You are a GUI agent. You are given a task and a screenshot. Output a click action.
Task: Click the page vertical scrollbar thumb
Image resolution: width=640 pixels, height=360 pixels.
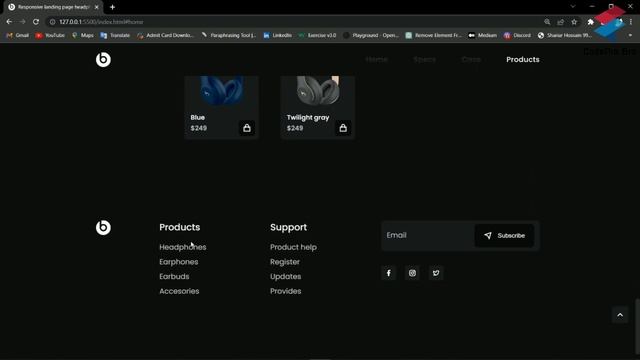637,327
